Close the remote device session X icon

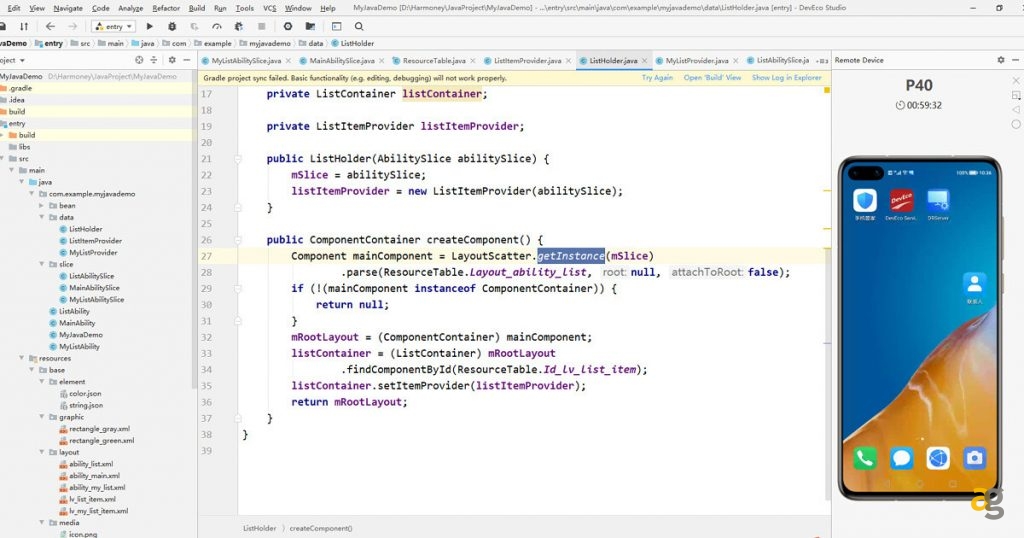coord(1016,80)
